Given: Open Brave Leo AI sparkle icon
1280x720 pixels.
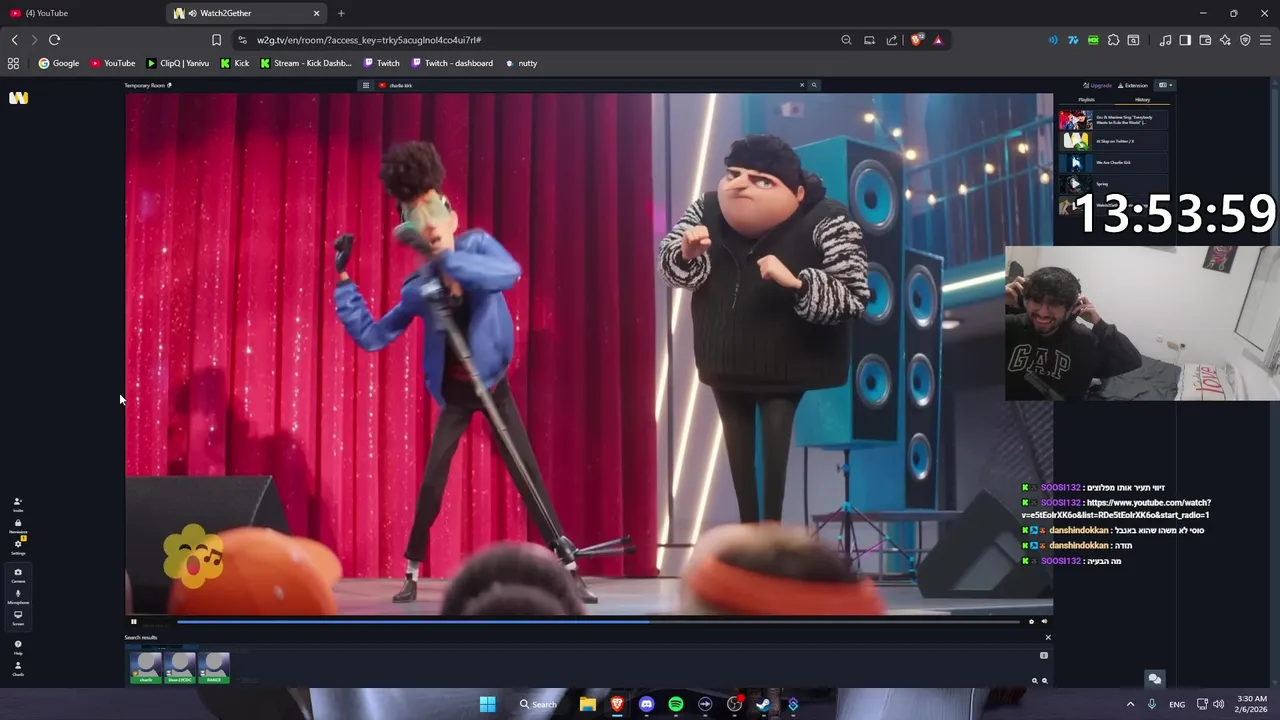Looking at the screenshot, I should coord(1225,40).
